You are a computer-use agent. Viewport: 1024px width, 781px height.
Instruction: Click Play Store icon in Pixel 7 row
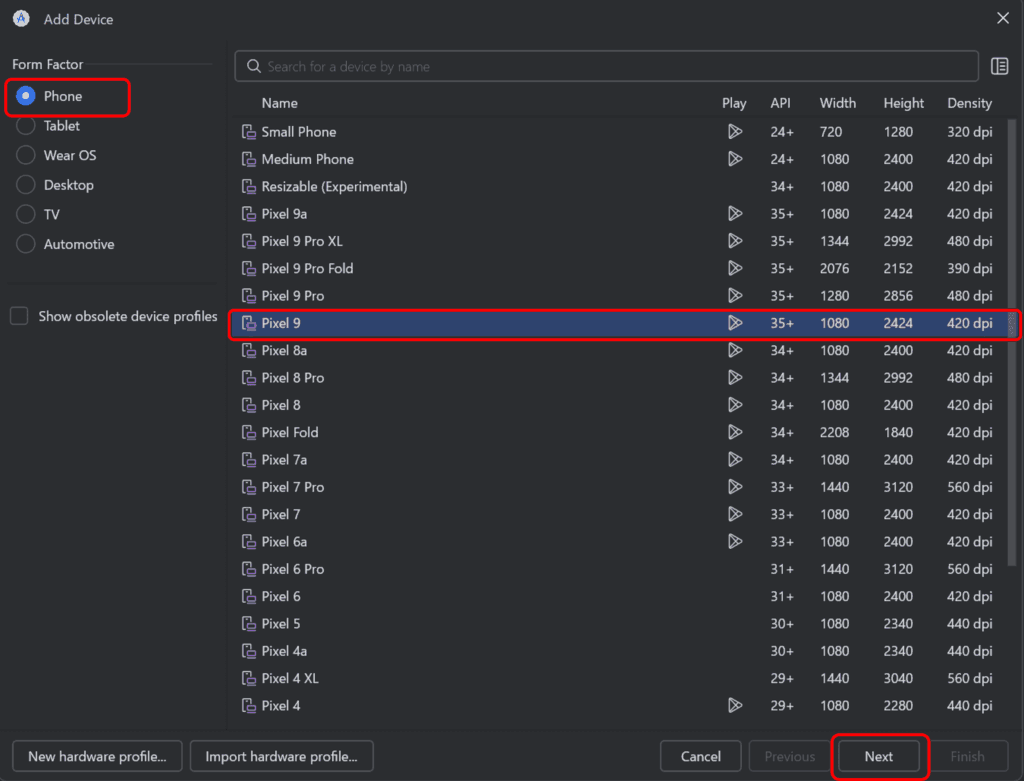(x=735, y=515)
